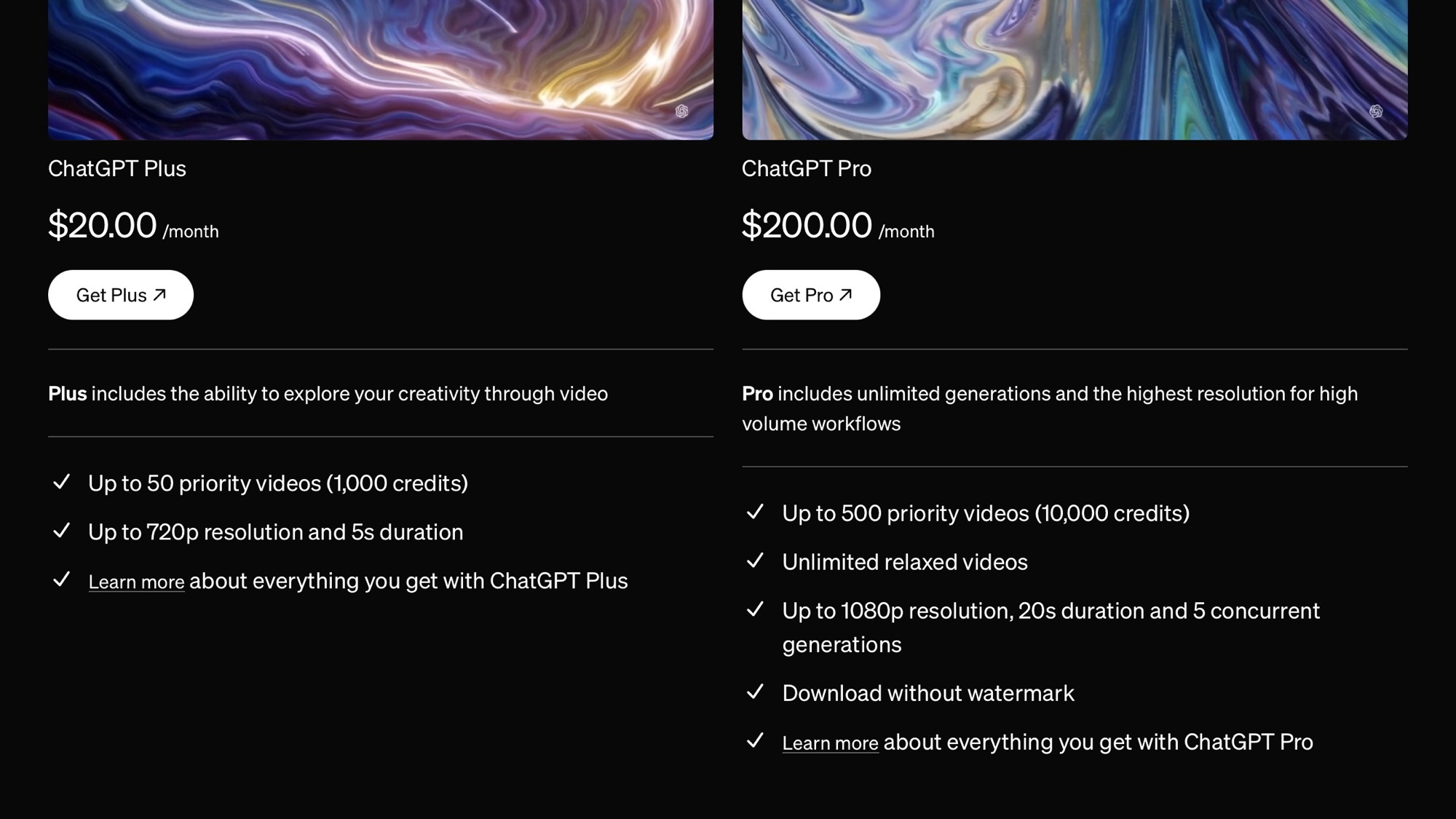Click the checkmark beside '500 priority videos'

756,513
